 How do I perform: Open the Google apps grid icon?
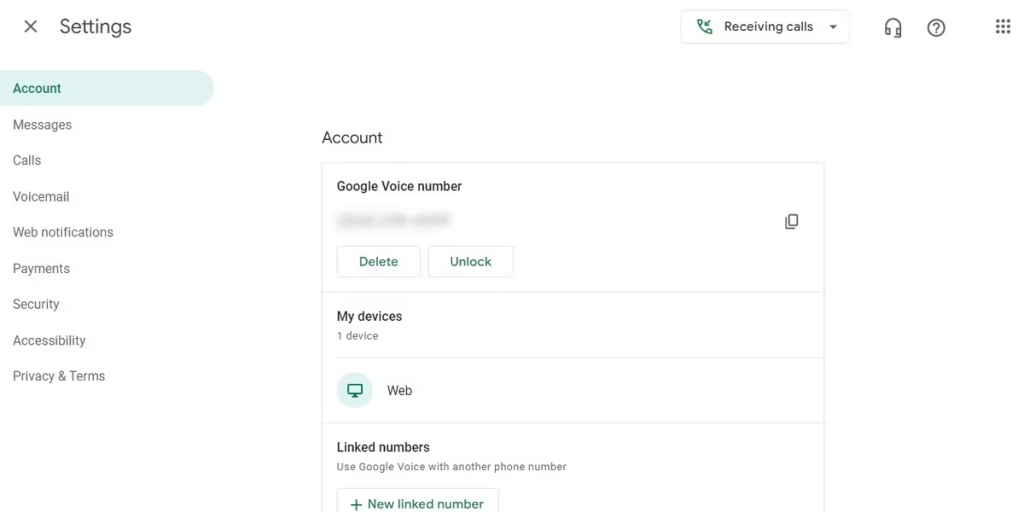(x=1002, y=27)
